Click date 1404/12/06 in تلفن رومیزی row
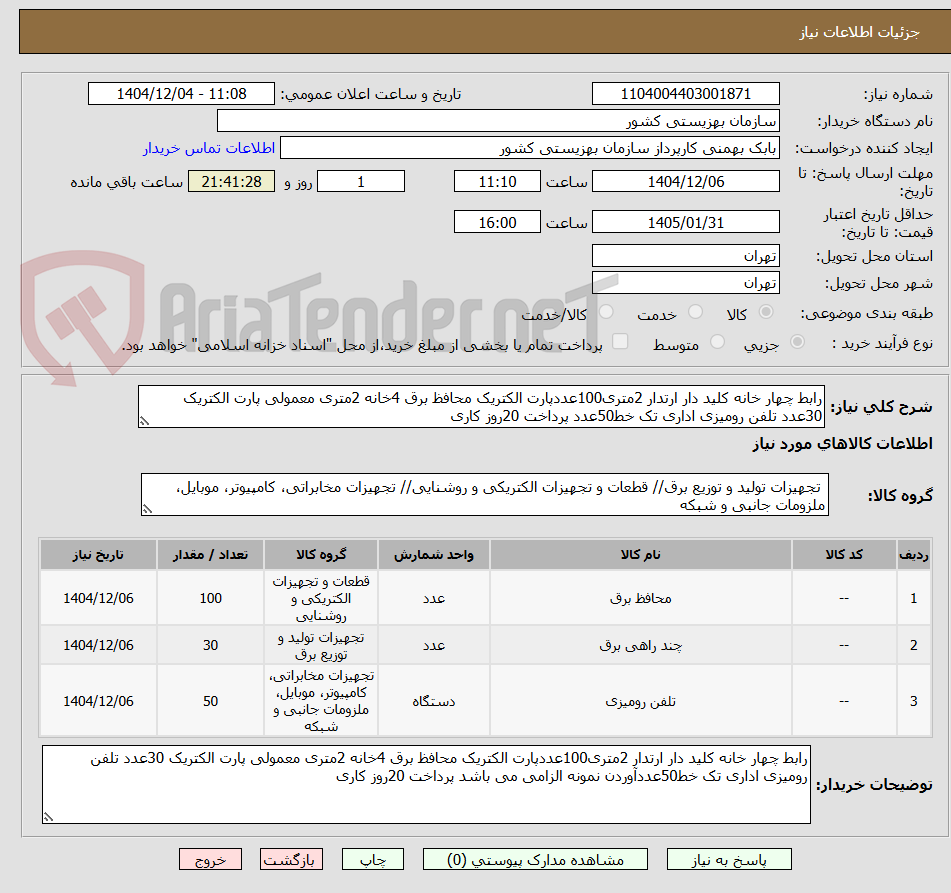Screen dimensions: 951x893 pyautogui.click(x=98, y=701)
